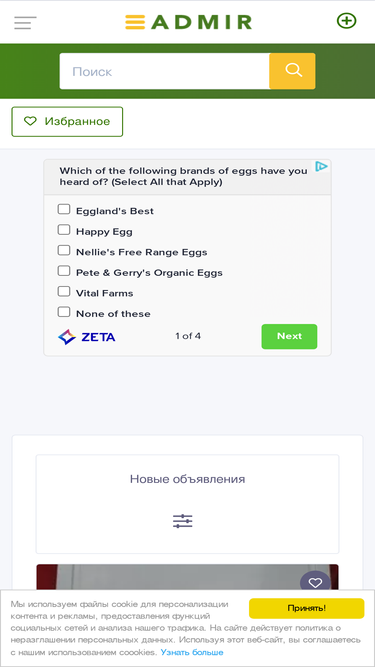Add new listing with plus icon
375x667 pixels.
(x=347, y=20)
